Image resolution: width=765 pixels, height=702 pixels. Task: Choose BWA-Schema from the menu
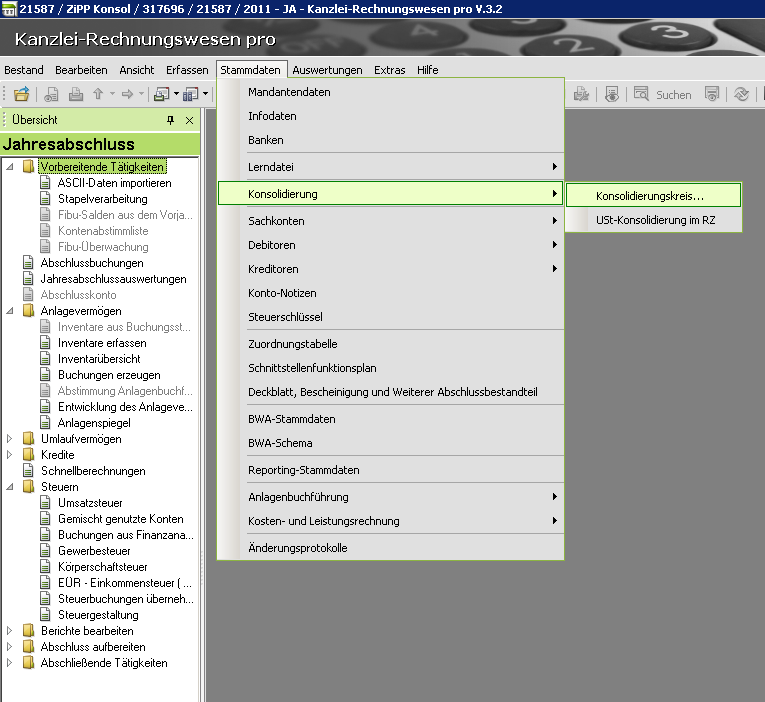391,442
